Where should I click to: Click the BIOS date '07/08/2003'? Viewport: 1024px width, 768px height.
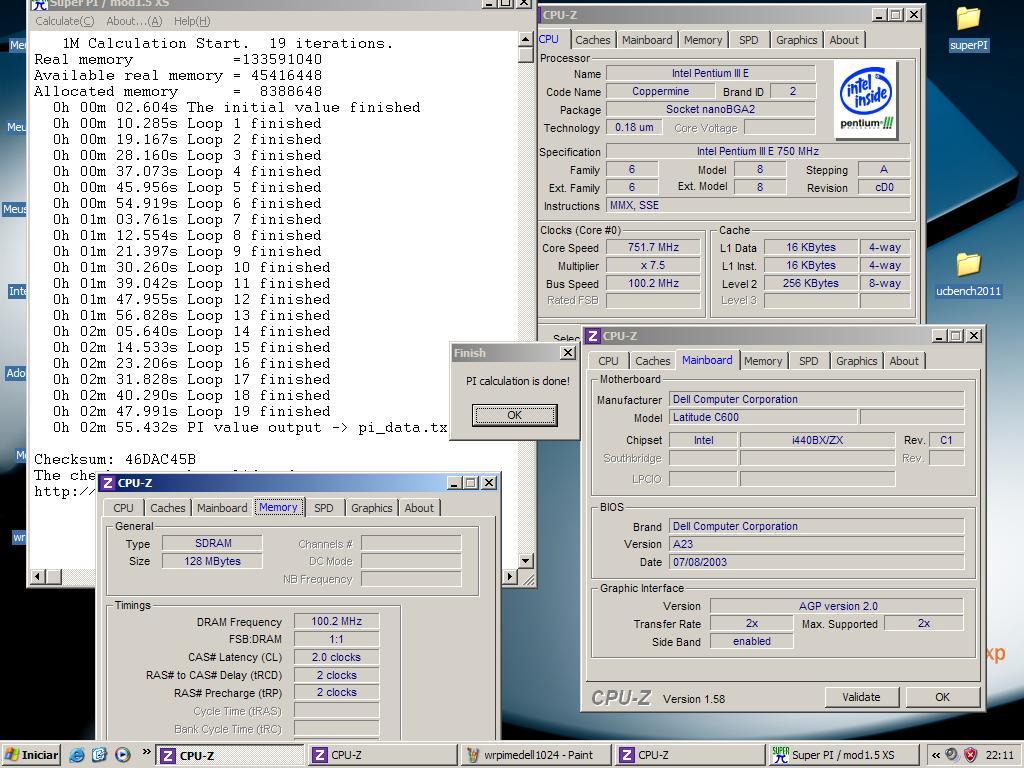pyautogui.click(x=816, y=562)
